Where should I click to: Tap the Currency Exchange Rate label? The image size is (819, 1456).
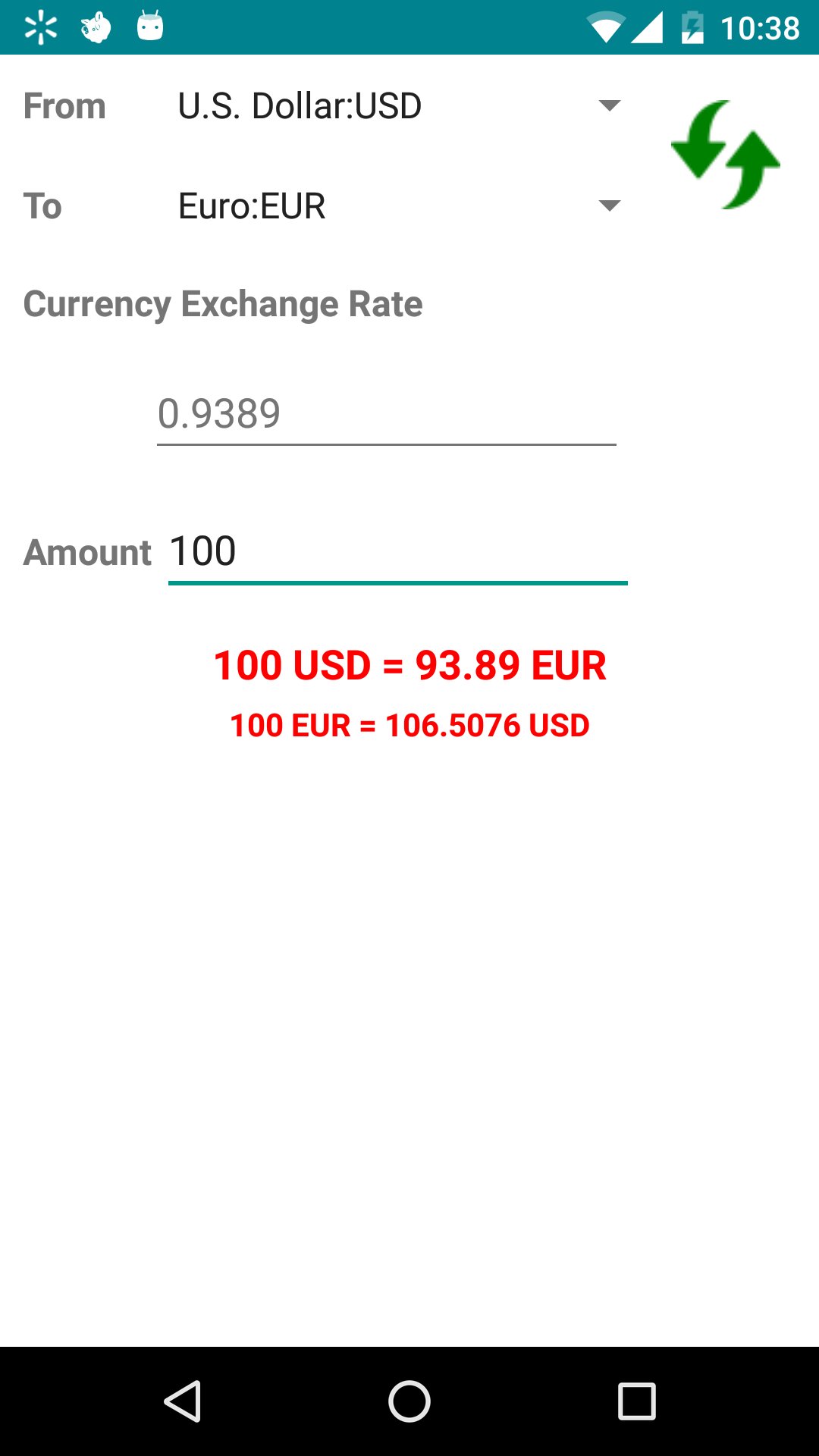[223, 304]
